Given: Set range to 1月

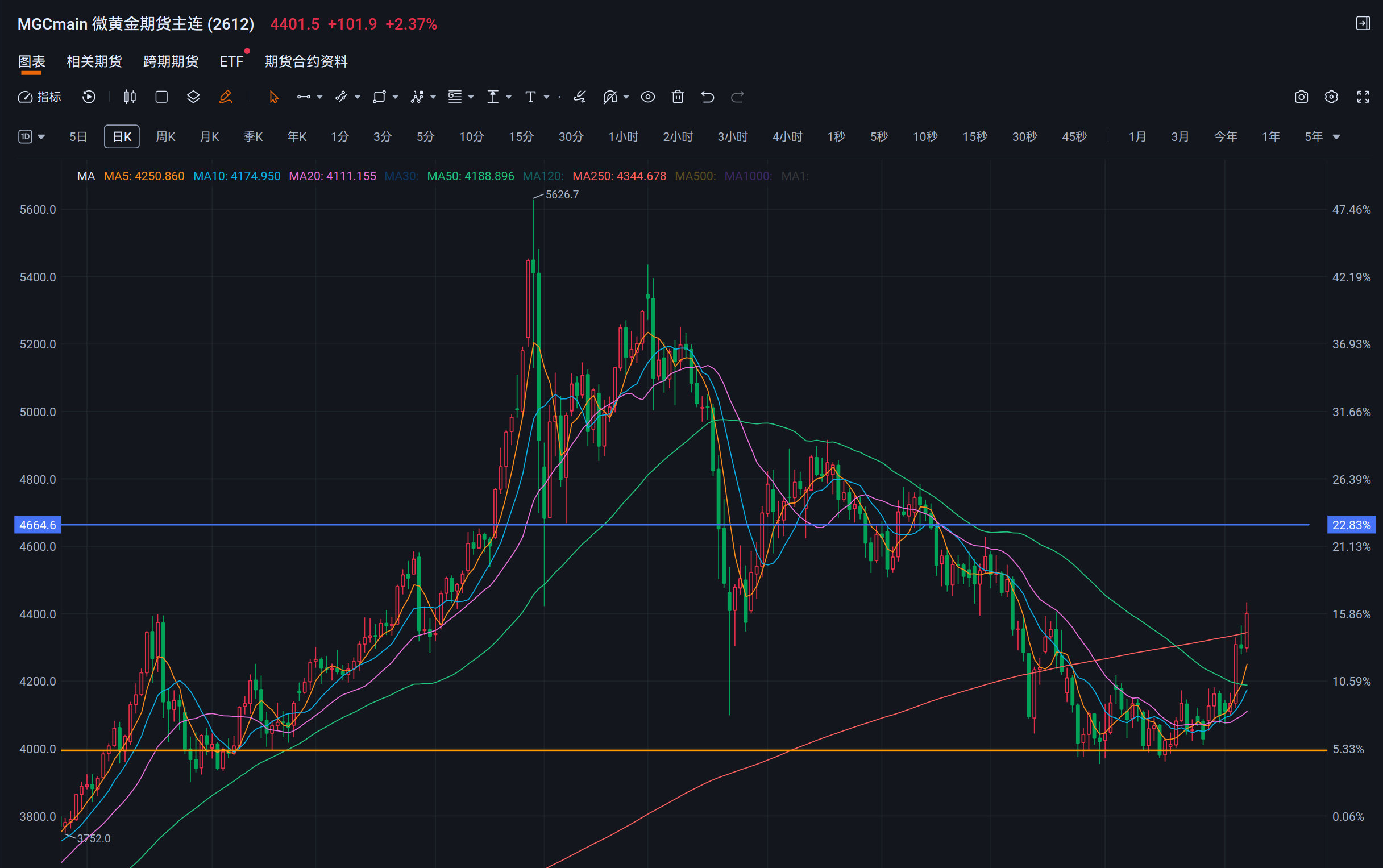Looking at the screenshot, I should [x=1137, y=136].
